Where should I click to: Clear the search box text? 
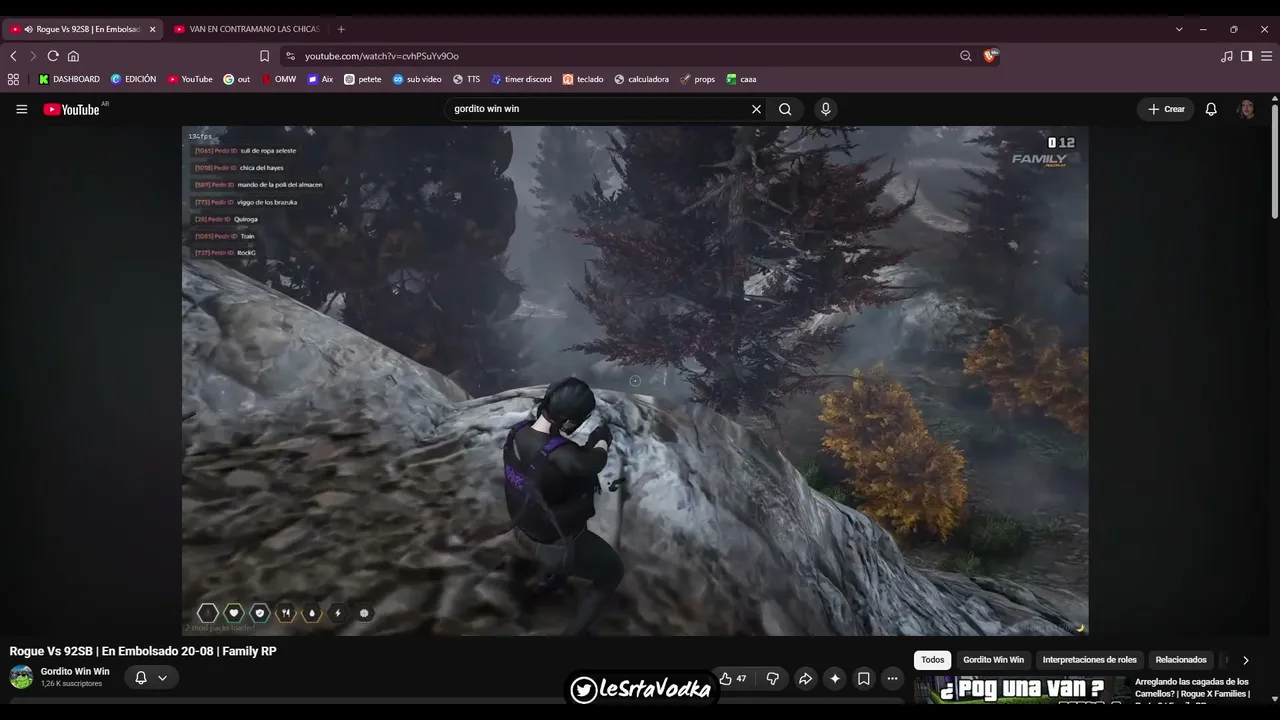756,109
